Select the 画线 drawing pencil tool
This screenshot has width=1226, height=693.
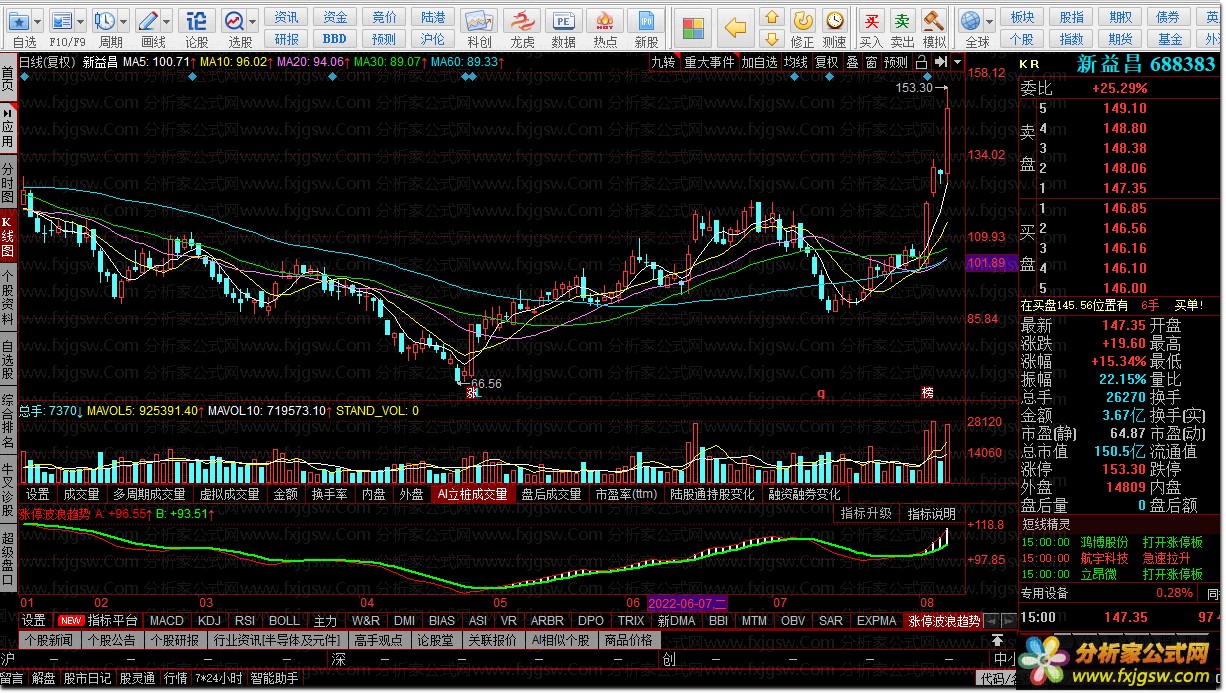(x=148, y=20)
